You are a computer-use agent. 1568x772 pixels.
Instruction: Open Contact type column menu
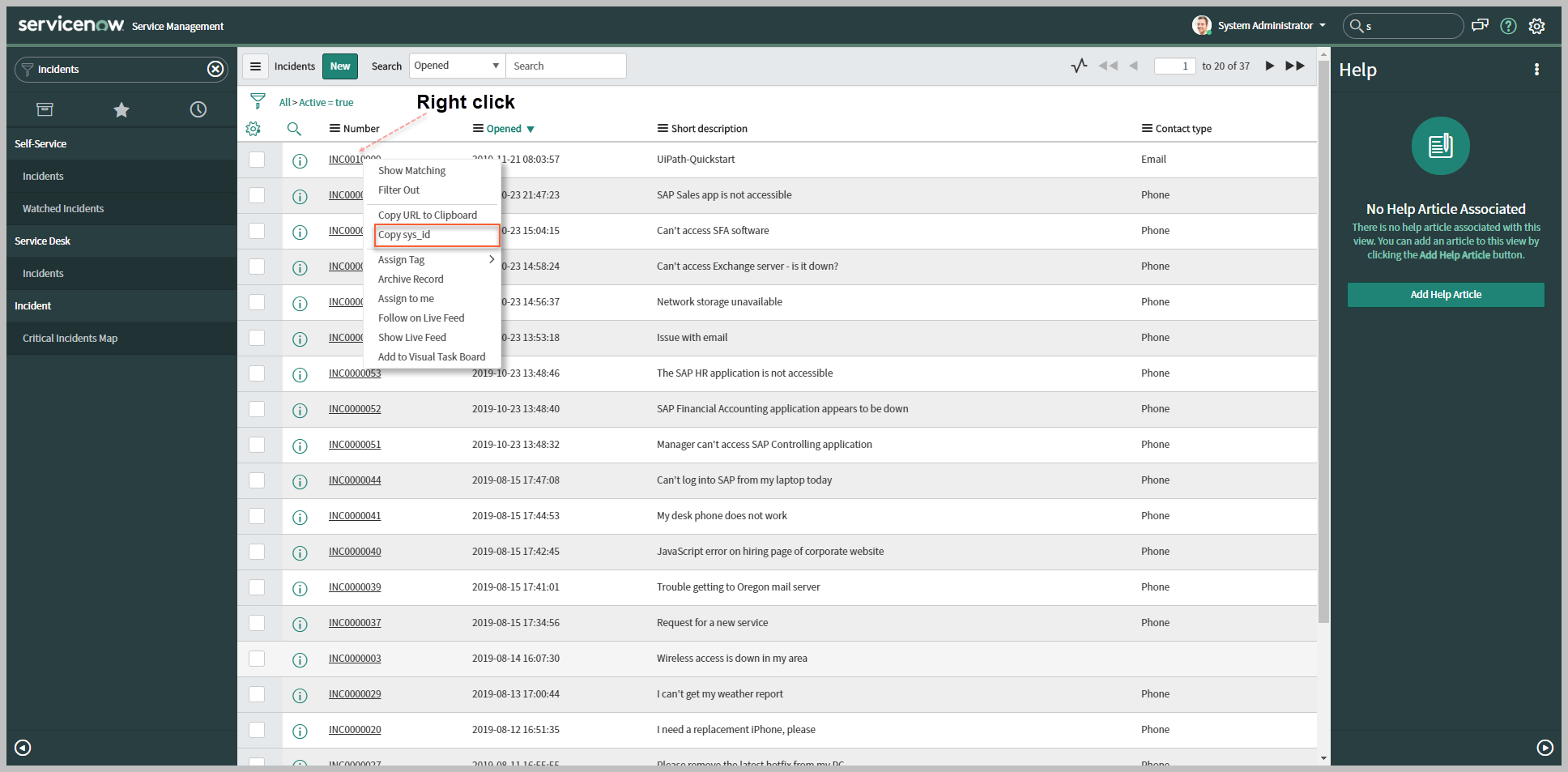click(x=1147, y=129)
